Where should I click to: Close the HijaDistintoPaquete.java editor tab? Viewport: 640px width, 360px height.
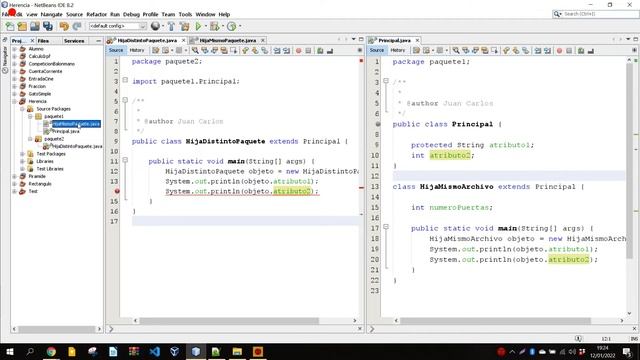[183, 40]
